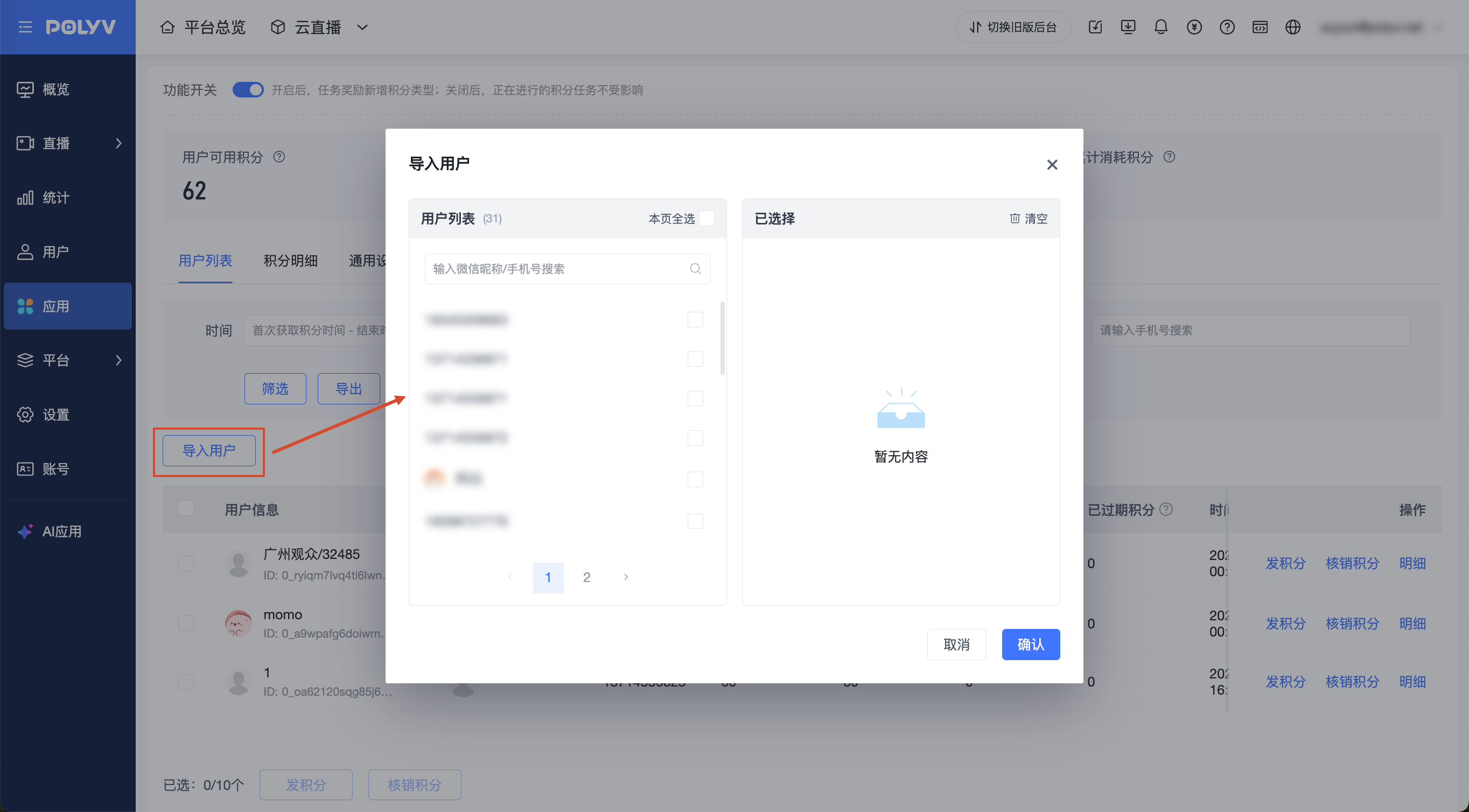Viewport: 1469px width, 812px height.
Task: Click the edit-note icon in header
Action: click(1095, 27)
